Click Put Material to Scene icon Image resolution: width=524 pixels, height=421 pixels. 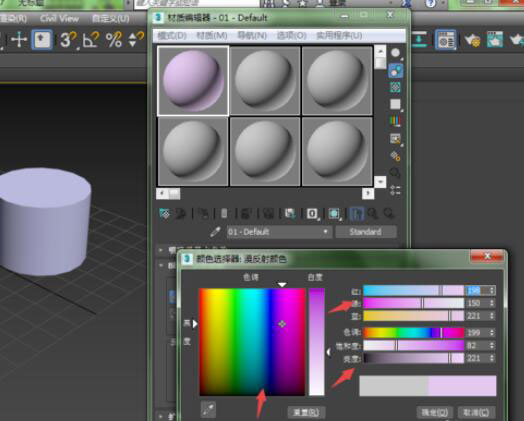[x=180, y=214]
